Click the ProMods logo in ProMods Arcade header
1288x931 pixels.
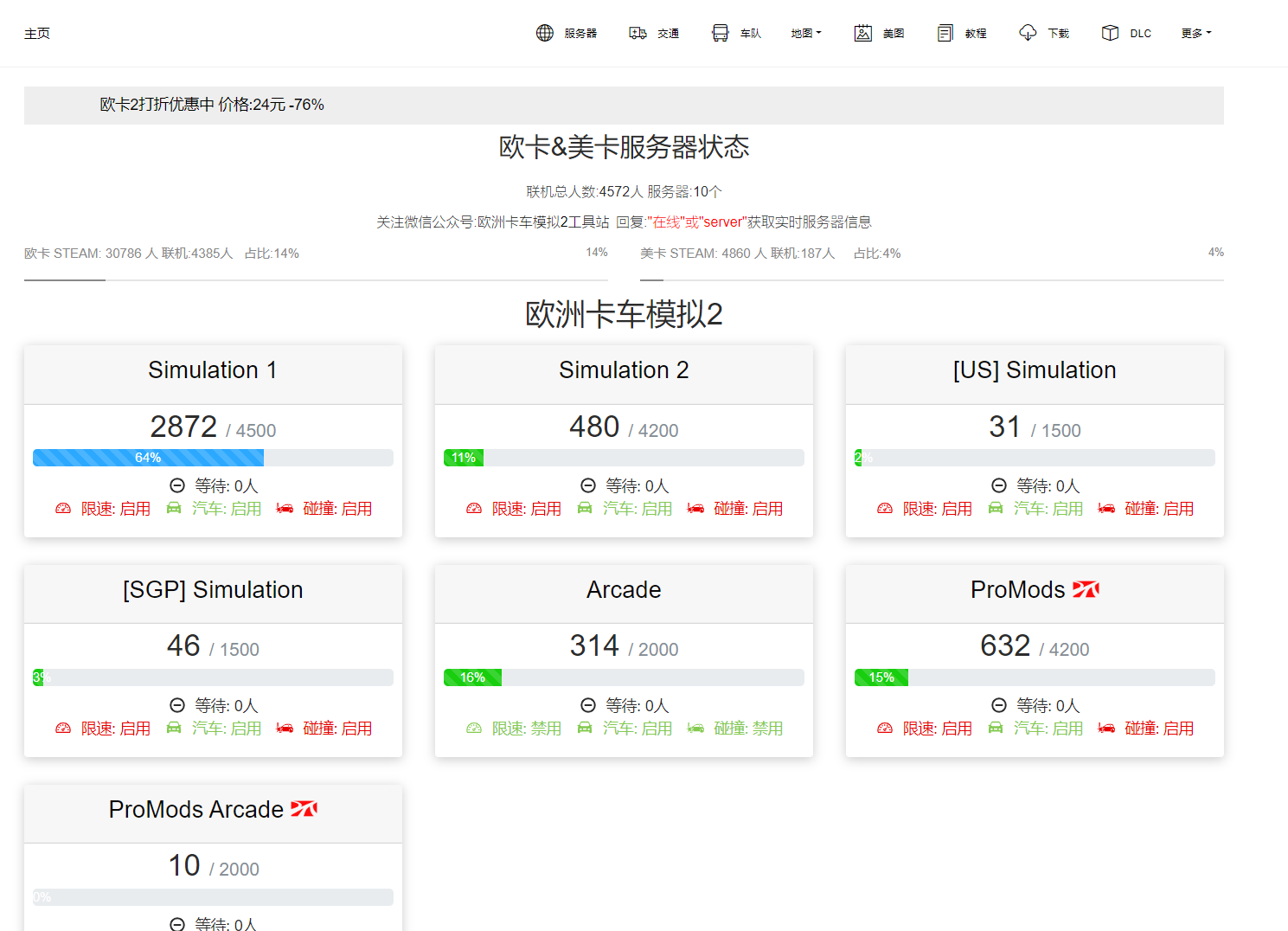pos(304,809)
